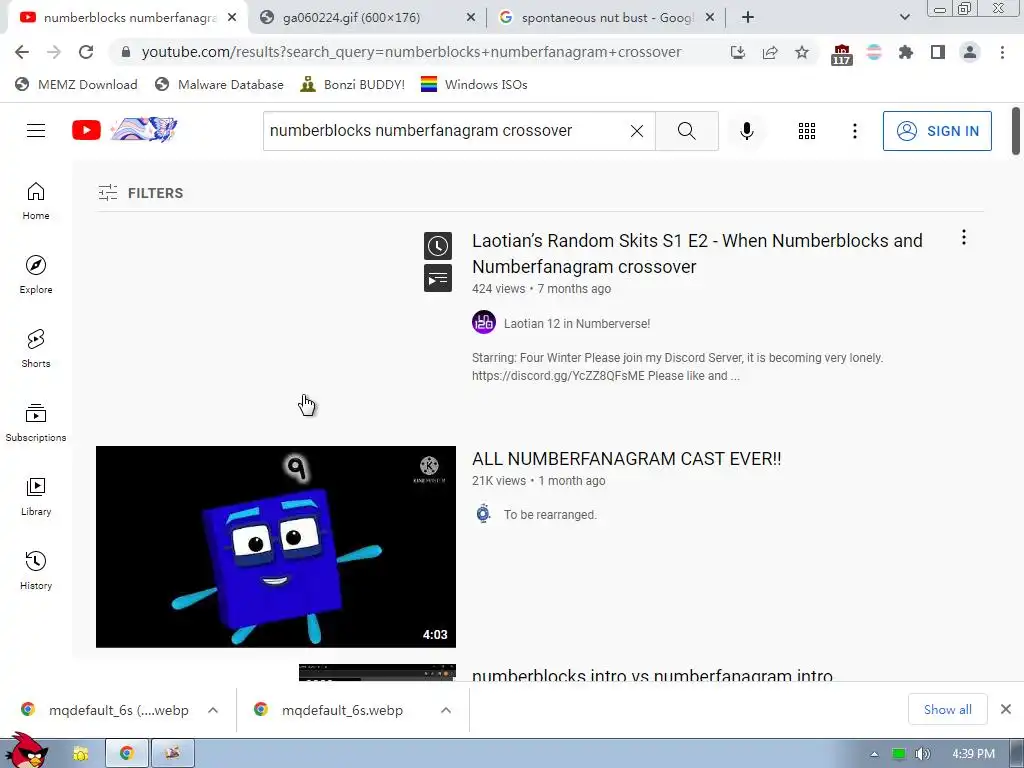Open the Angry Birds start button
Image resolution: width=1024 pixels, height=768 pixels.
pos(26,751)
